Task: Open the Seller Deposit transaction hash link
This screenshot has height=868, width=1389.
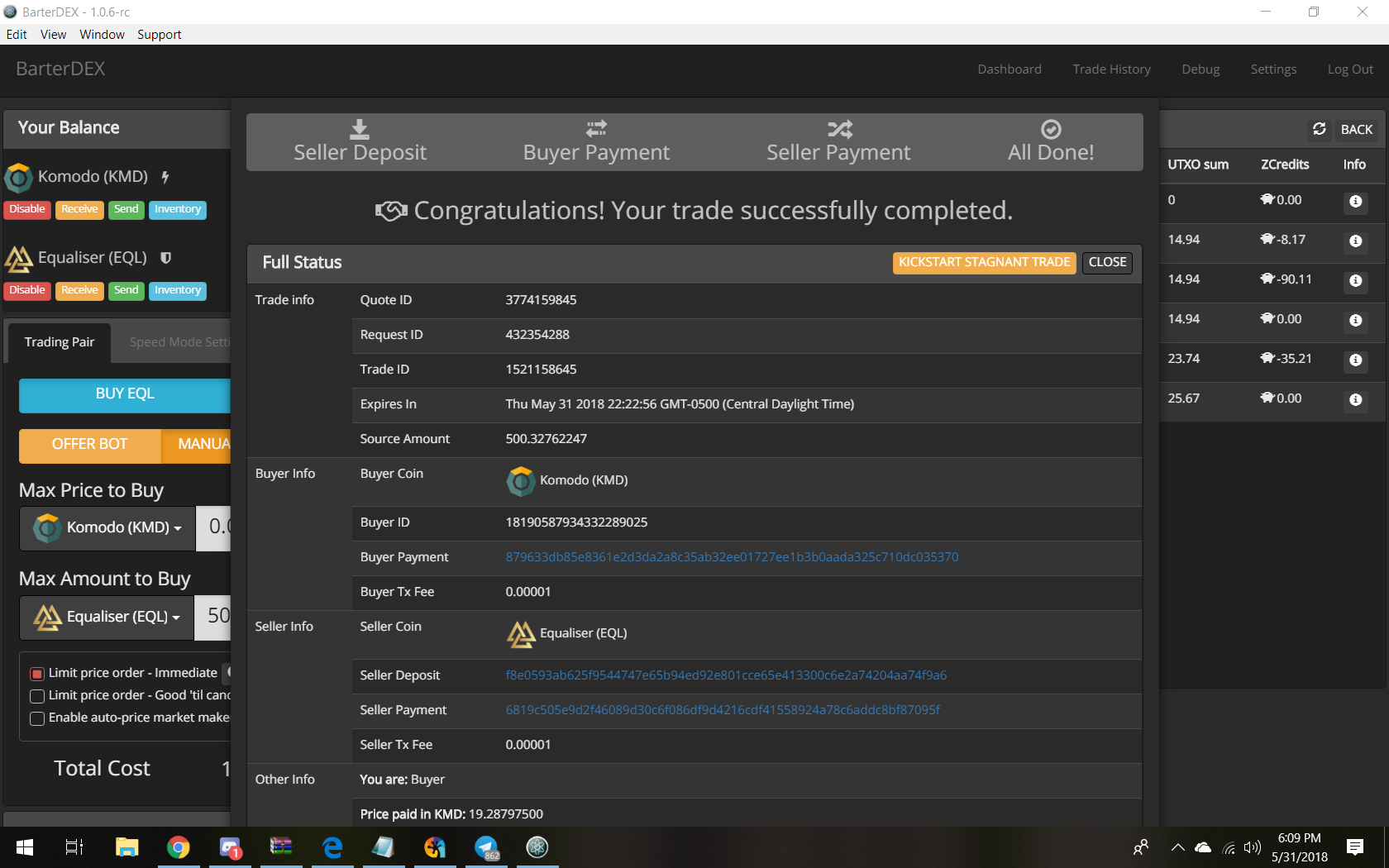Action: point(726,676)
